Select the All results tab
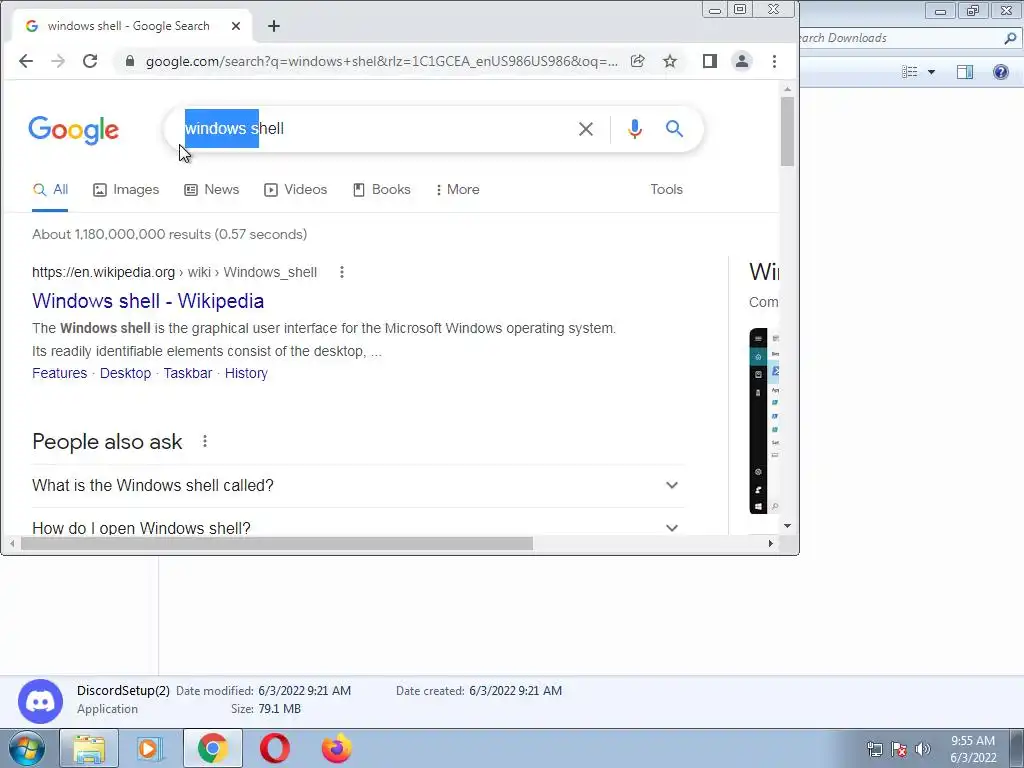The image size is (1024, 768). [x=50, y=189]
